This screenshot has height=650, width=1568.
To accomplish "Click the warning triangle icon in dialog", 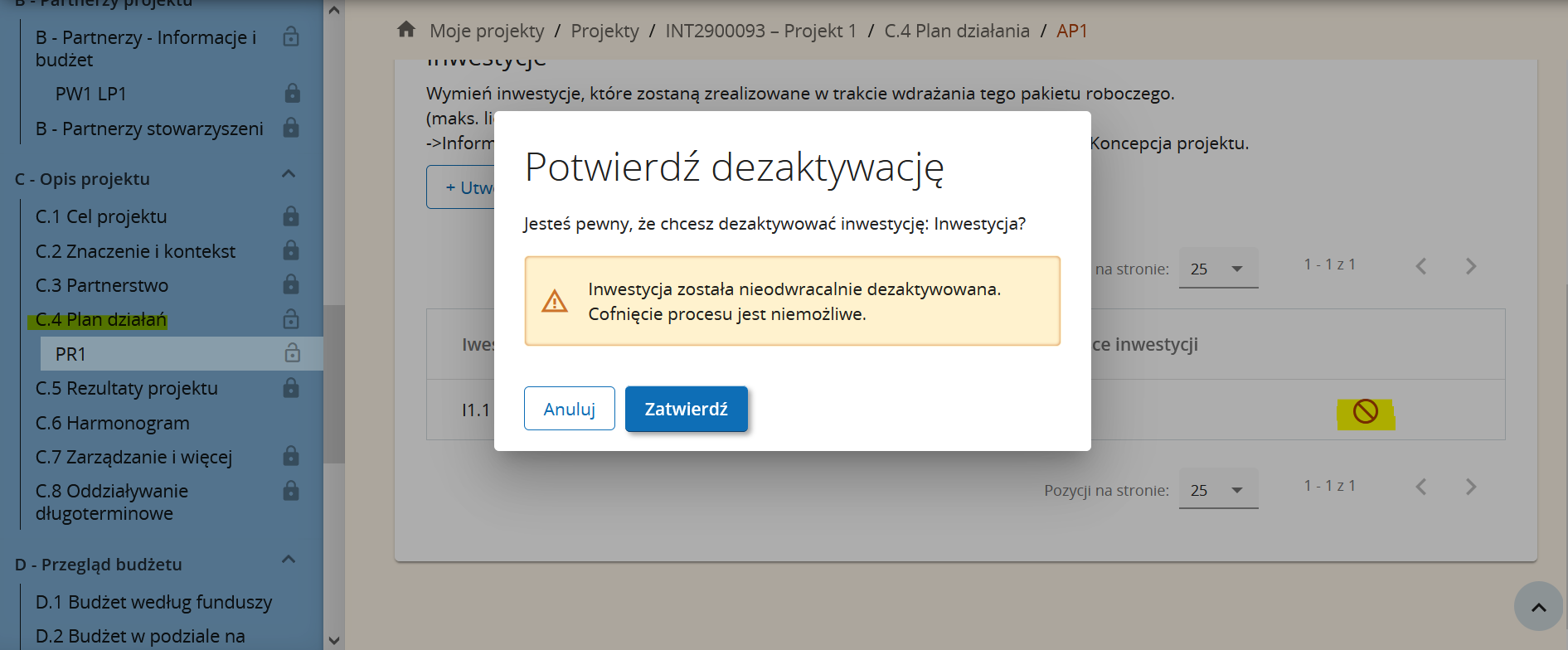I will 555,301.
